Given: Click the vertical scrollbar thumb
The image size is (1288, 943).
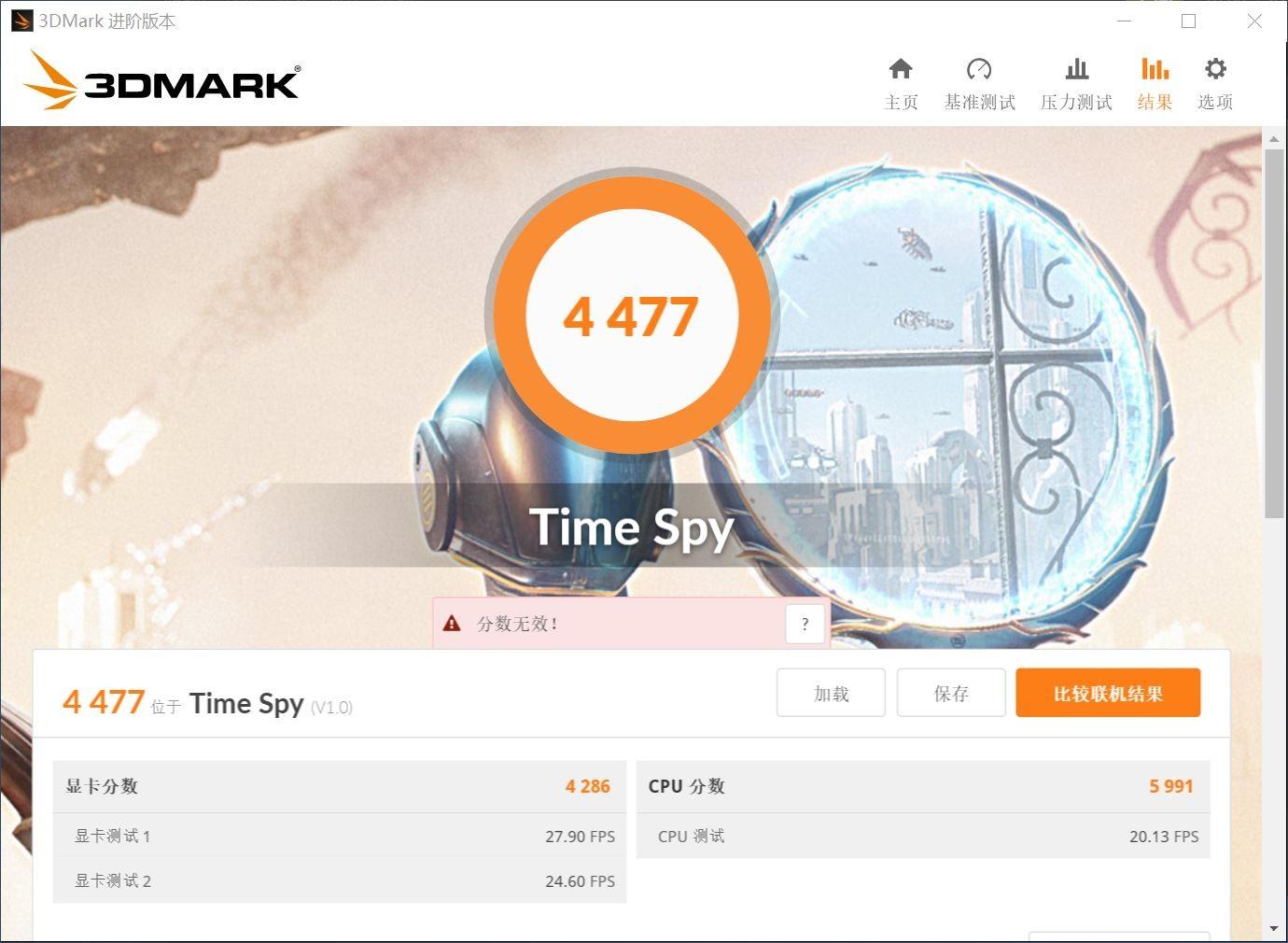Looking at the screenshot, I should coord(1274,333).
